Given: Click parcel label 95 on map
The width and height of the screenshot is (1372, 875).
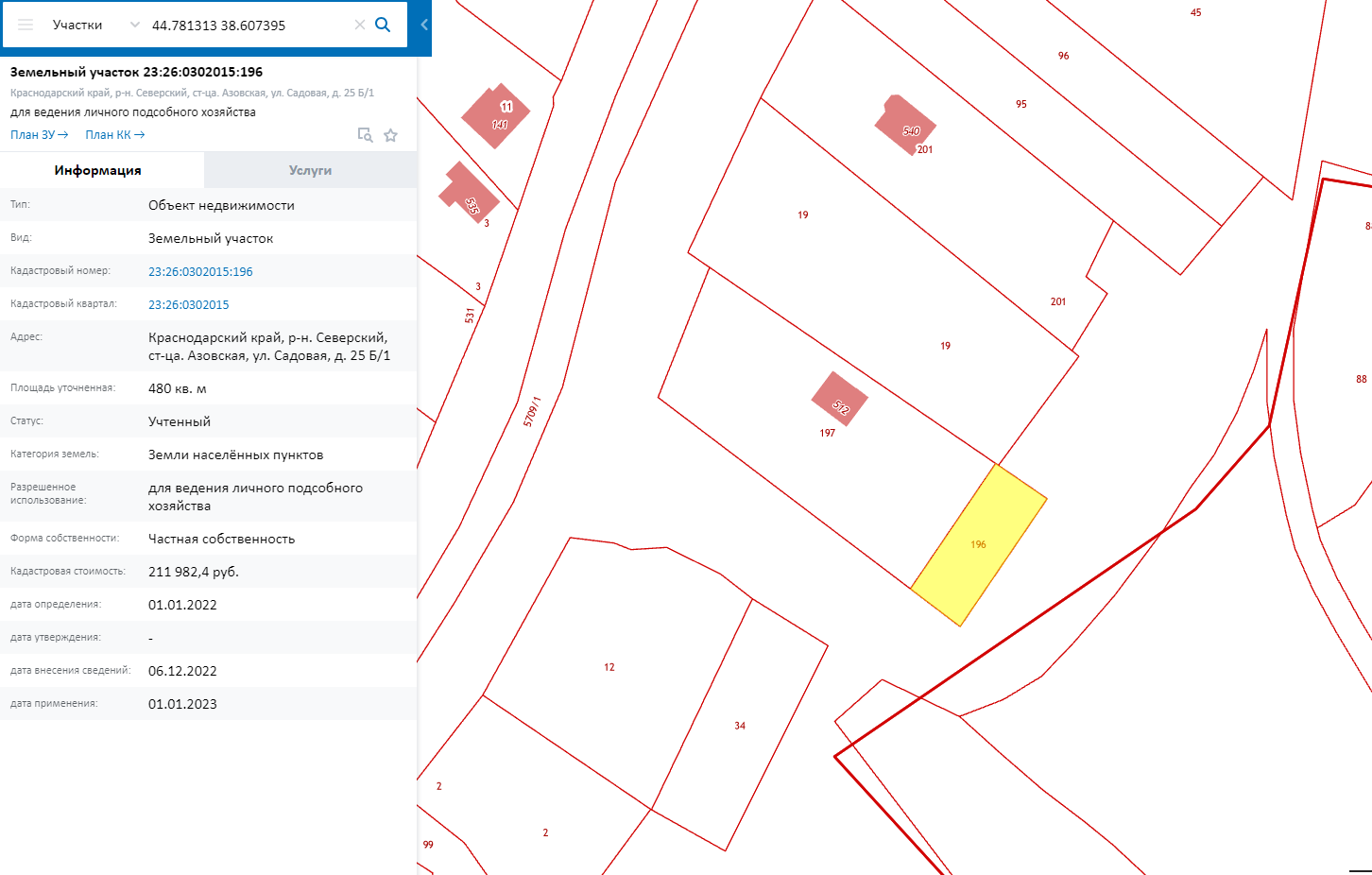Looking at the screenshot, I should tap(1021, 104).
